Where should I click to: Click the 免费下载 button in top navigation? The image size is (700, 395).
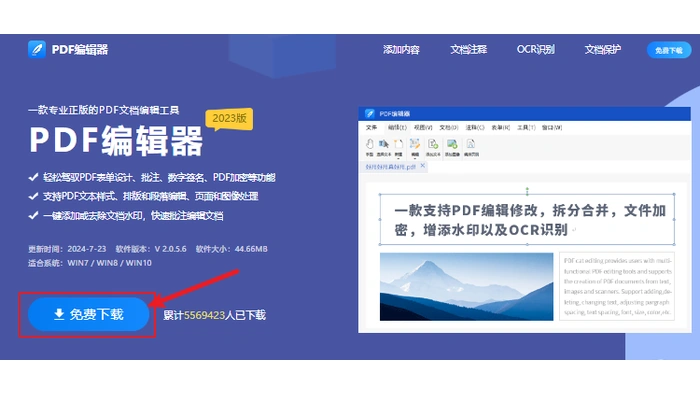668,50
